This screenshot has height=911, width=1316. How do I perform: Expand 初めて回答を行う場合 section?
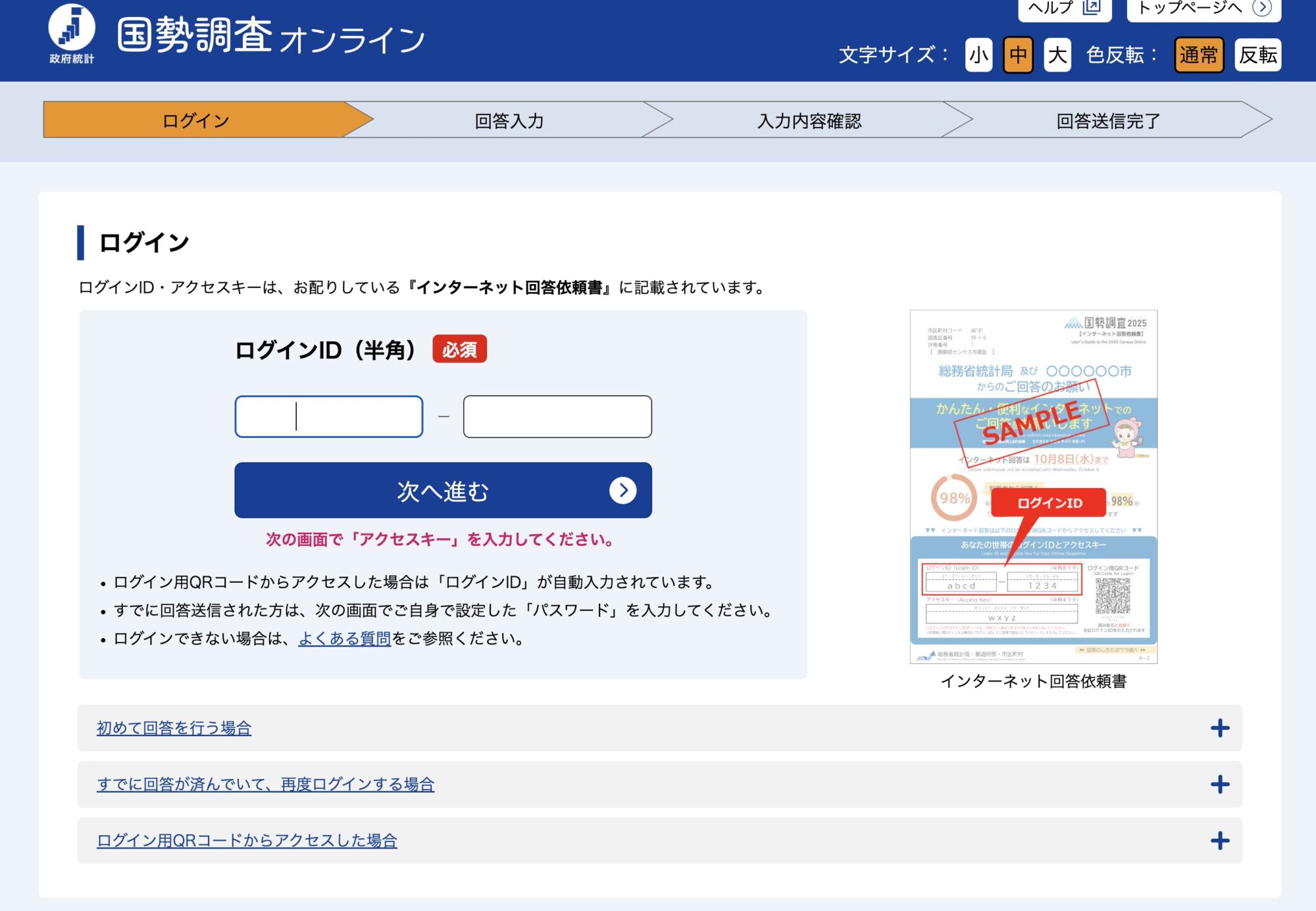point(174,728)
